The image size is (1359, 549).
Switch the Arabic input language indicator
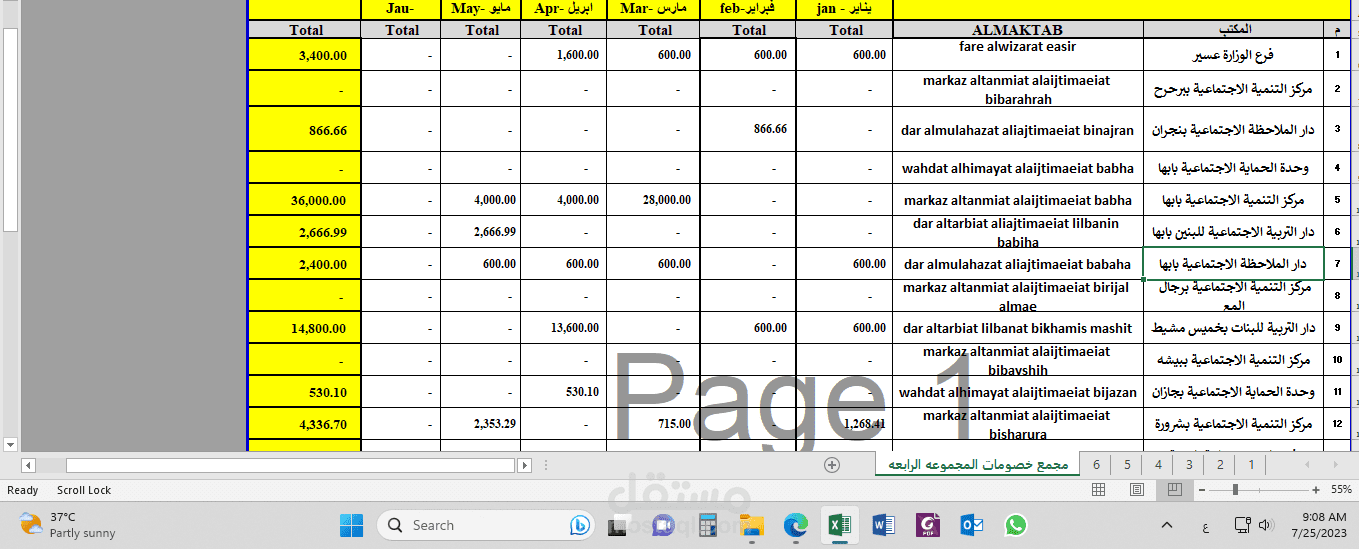pos(1206,526)
